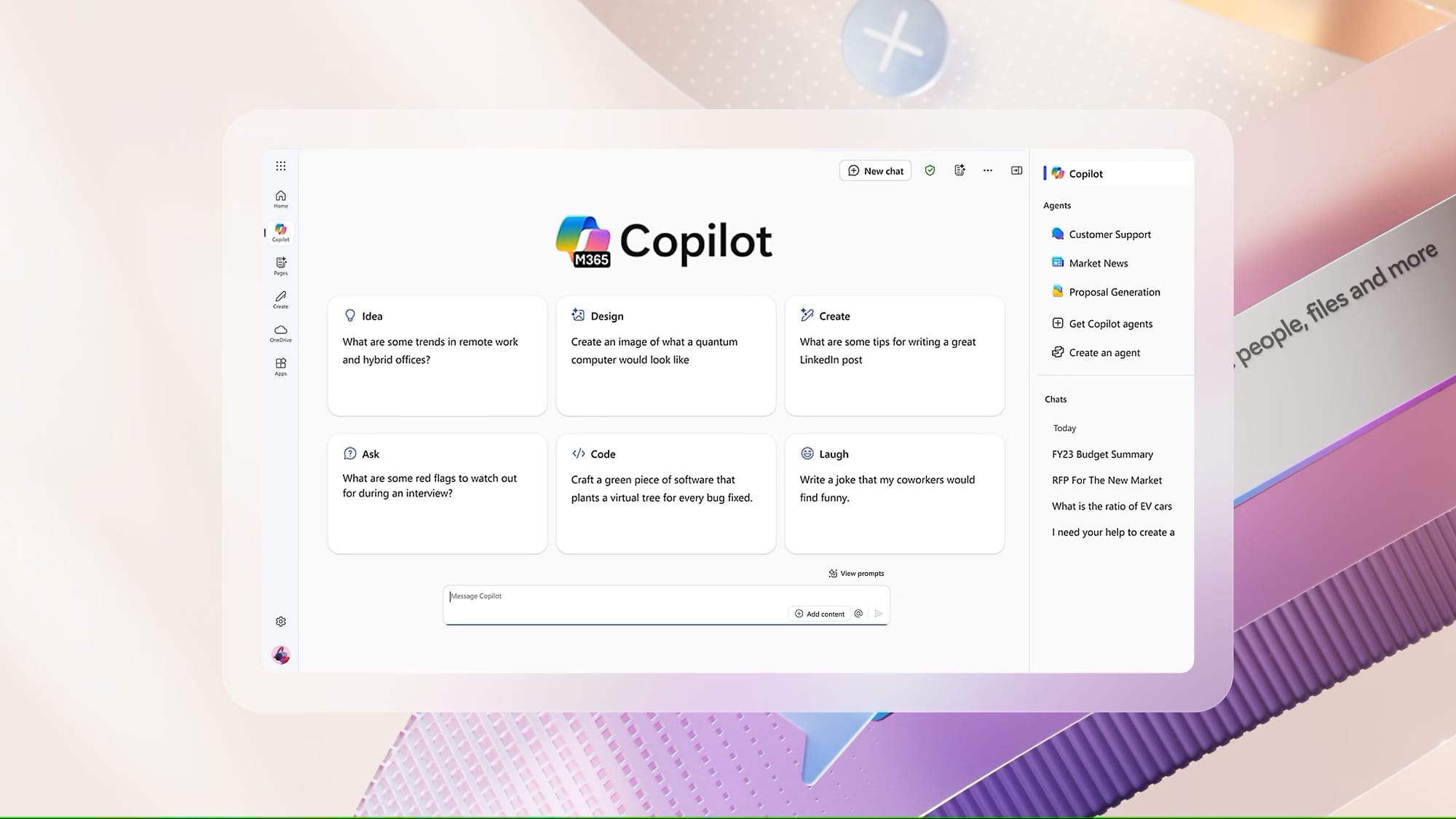Open settings gear in the sidebar
The width and height of the screenshot is (1456, 819).
click(x=280, y=621)
